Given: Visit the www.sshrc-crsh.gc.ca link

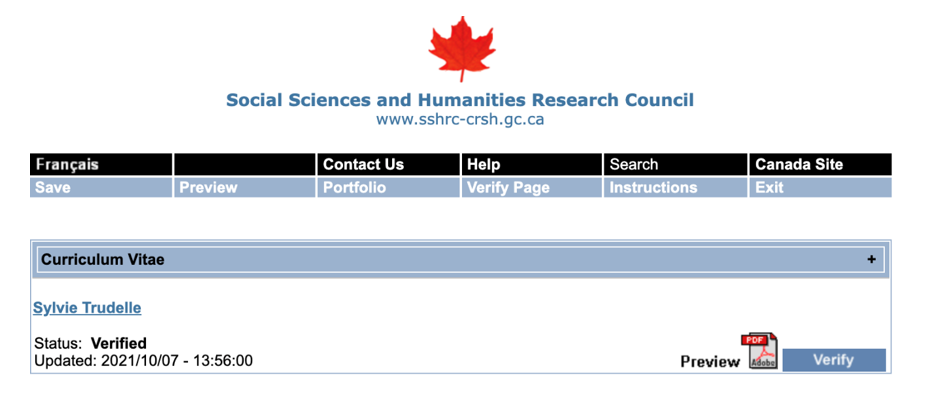Looking at the screenshot, I should [460, 119].
